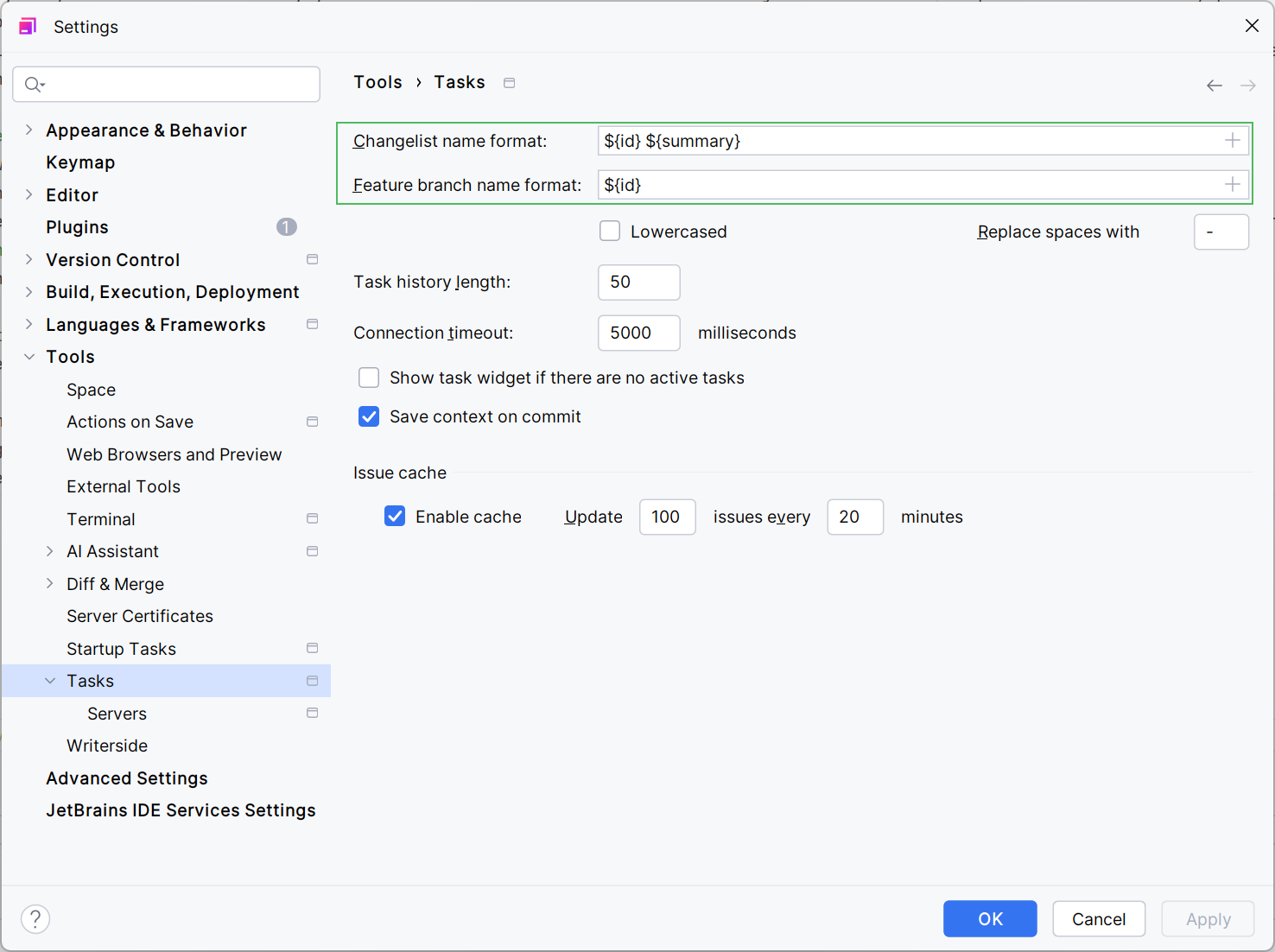1275x952 pixels.
Task: Disable the Enable cache checkbox
Action: 395,517
